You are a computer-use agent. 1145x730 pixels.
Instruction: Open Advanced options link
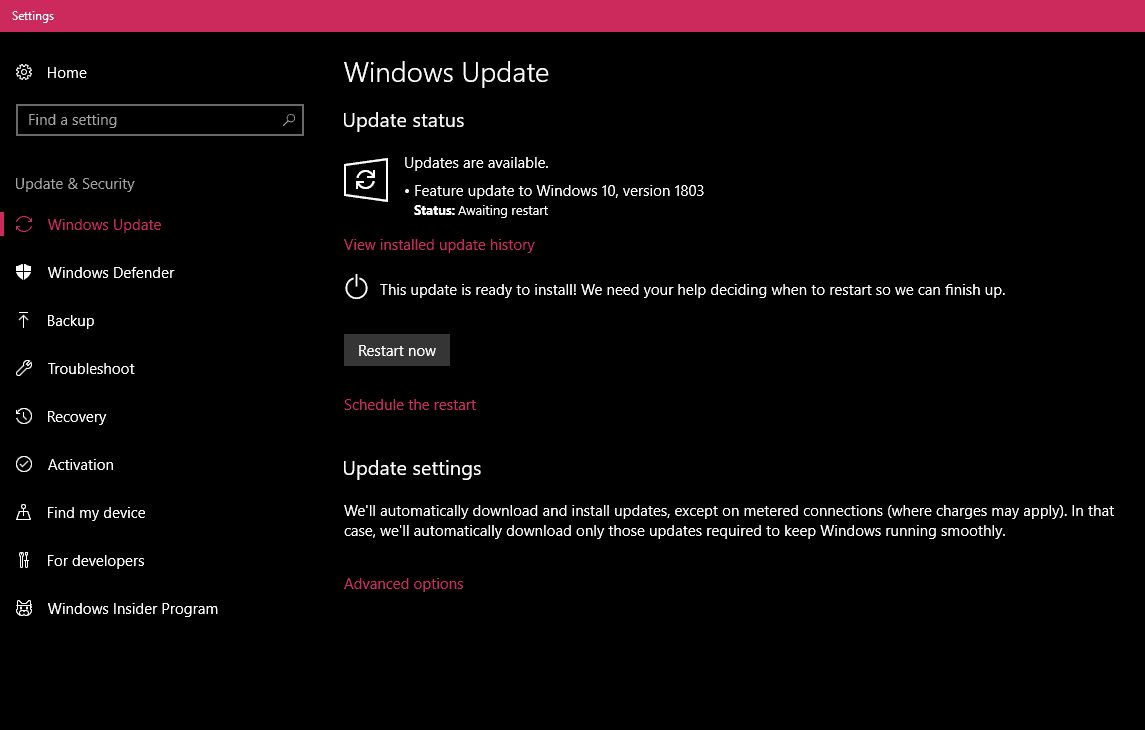click(x=403, y=584)
